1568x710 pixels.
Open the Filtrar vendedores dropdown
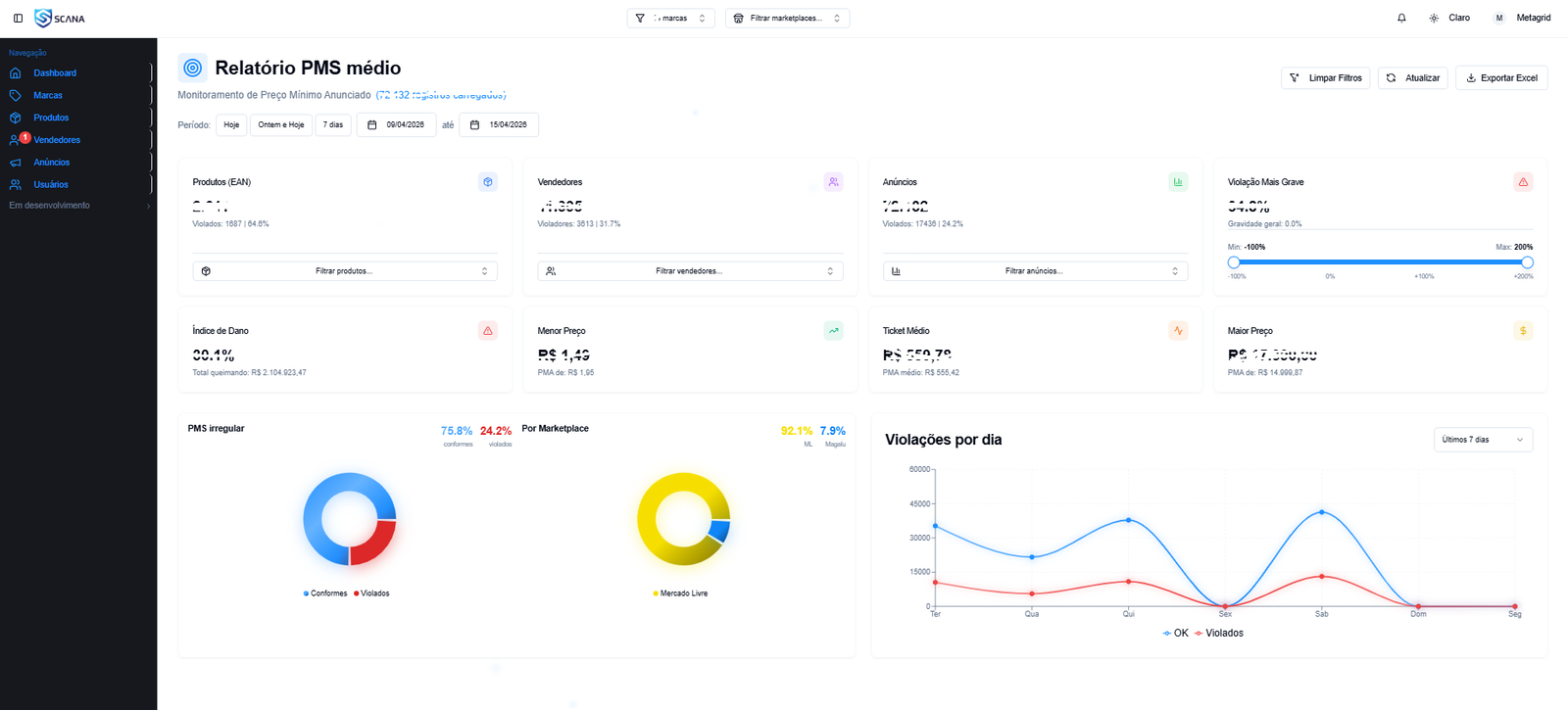coord(690,271)
